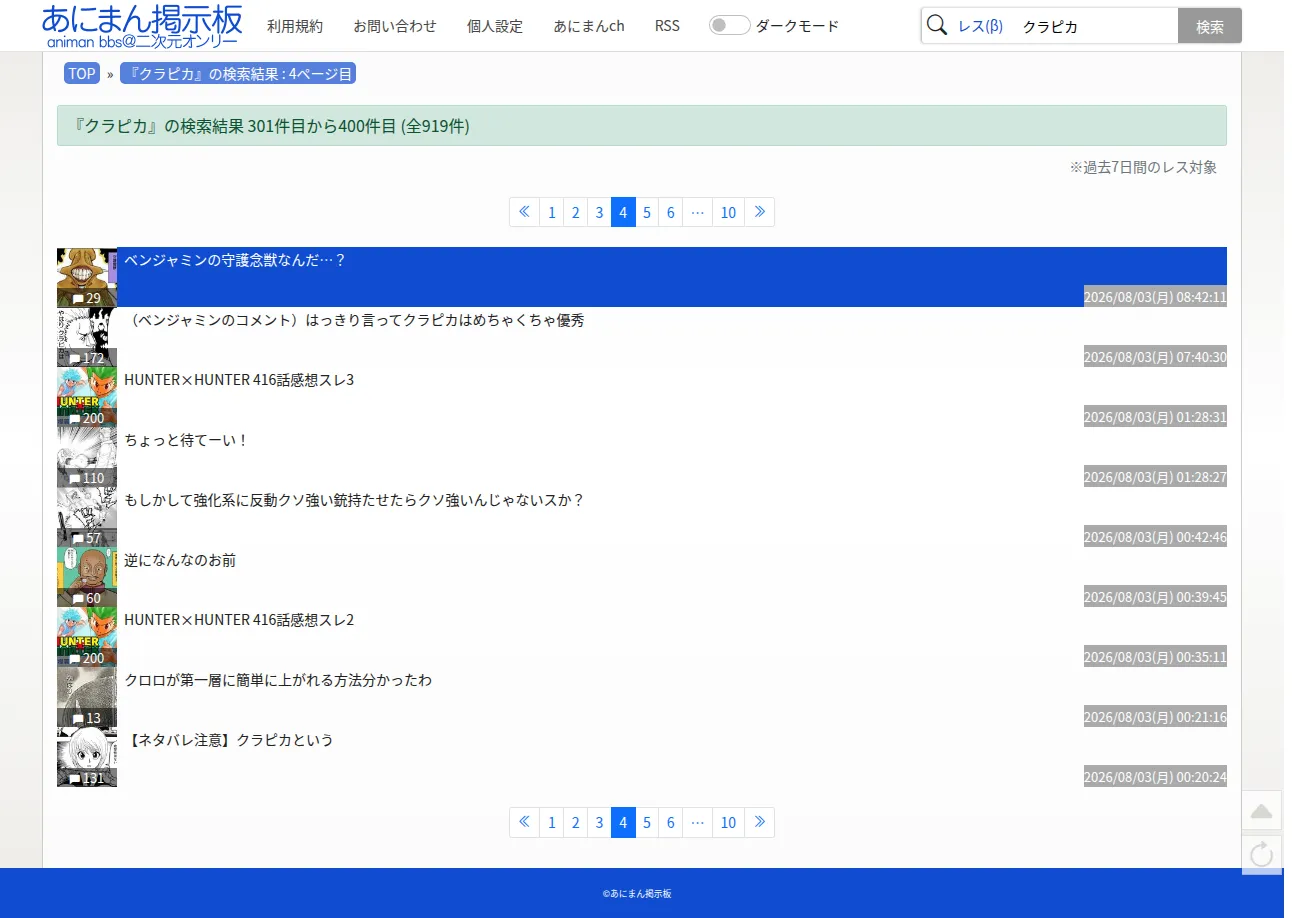Viewport: 1292px width, 918px height.
Task: Click the scroll-to-top arrow button
Action: 1261,810
